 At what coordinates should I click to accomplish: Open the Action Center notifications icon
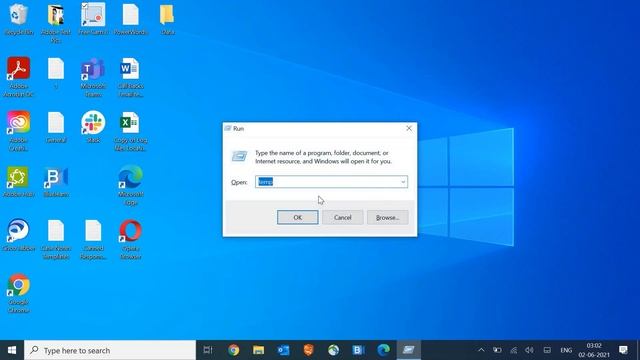623,350
